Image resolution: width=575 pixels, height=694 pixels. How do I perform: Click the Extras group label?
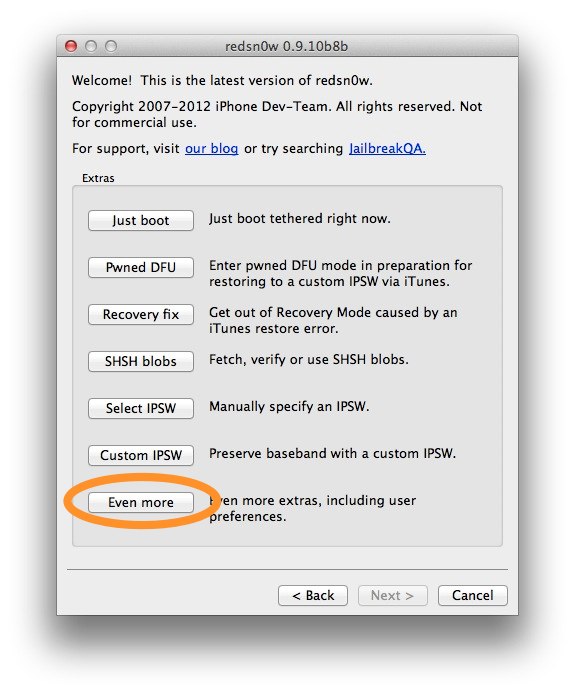(x=98, y=178)
